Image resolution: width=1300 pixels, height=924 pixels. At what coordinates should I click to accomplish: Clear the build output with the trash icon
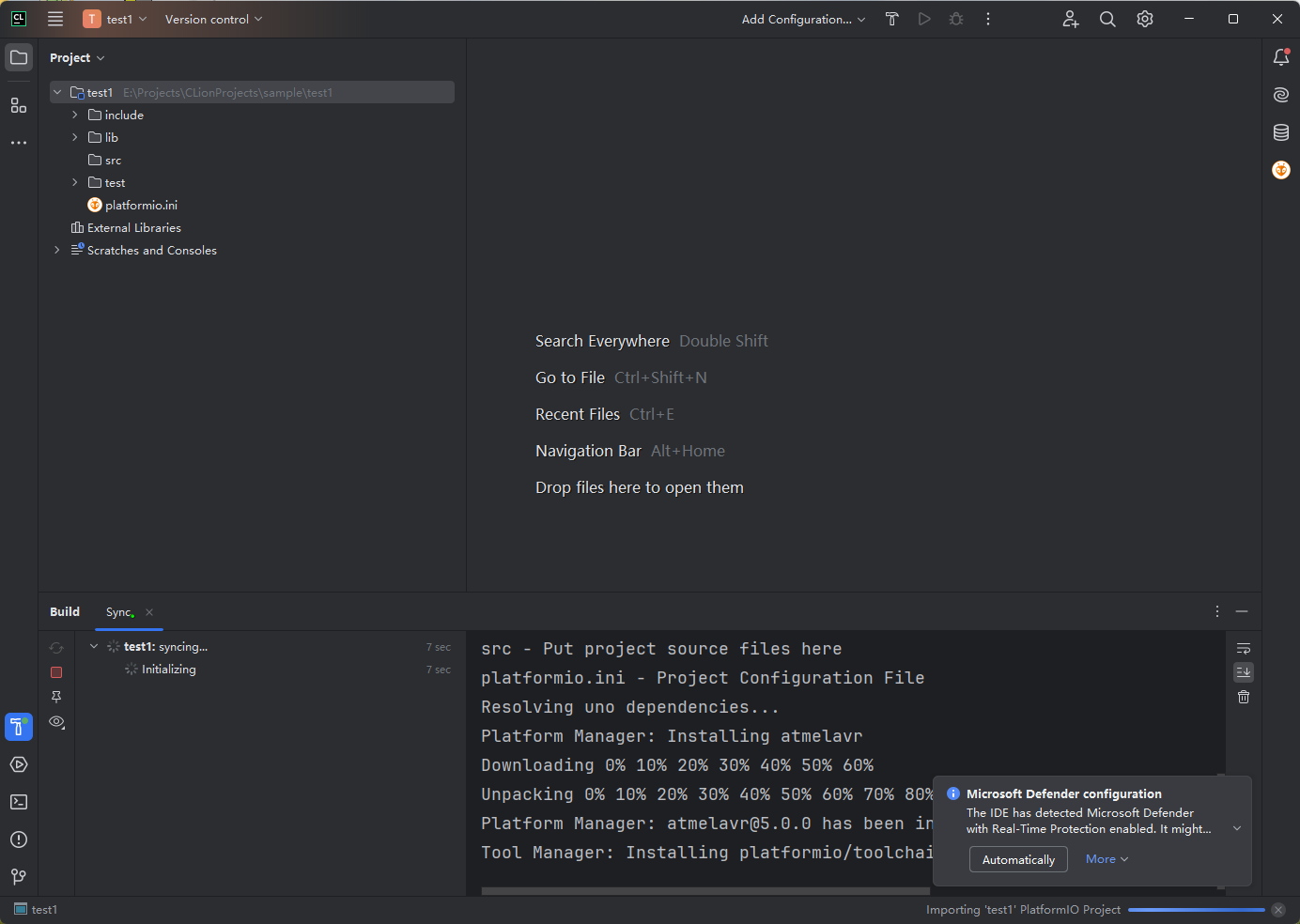click(x=1244, y=697)
